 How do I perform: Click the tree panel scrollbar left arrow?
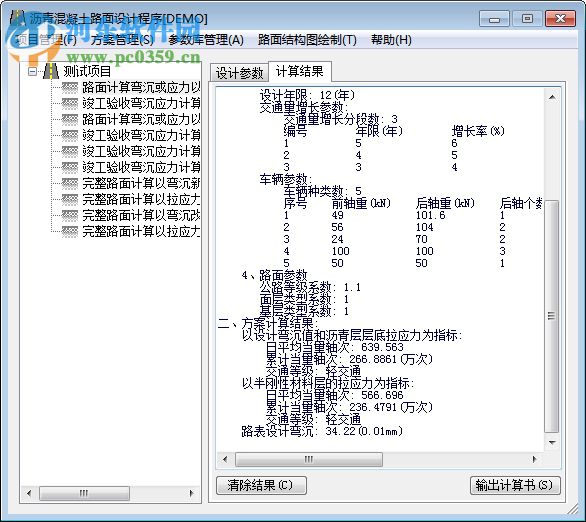(x=29, y=493)
